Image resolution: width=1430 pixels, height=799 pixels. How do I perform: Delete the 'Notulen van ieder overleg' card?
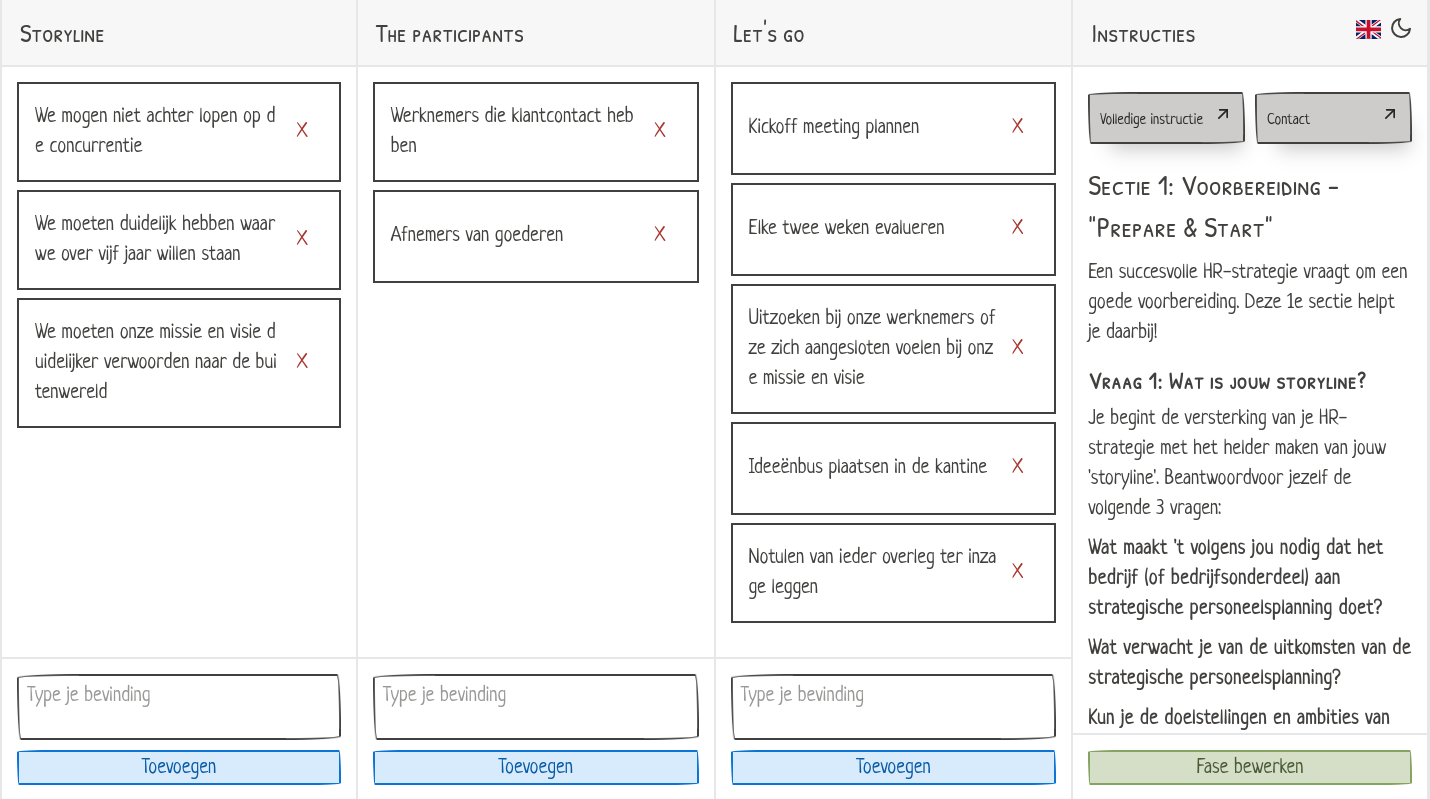(1018, 571)
